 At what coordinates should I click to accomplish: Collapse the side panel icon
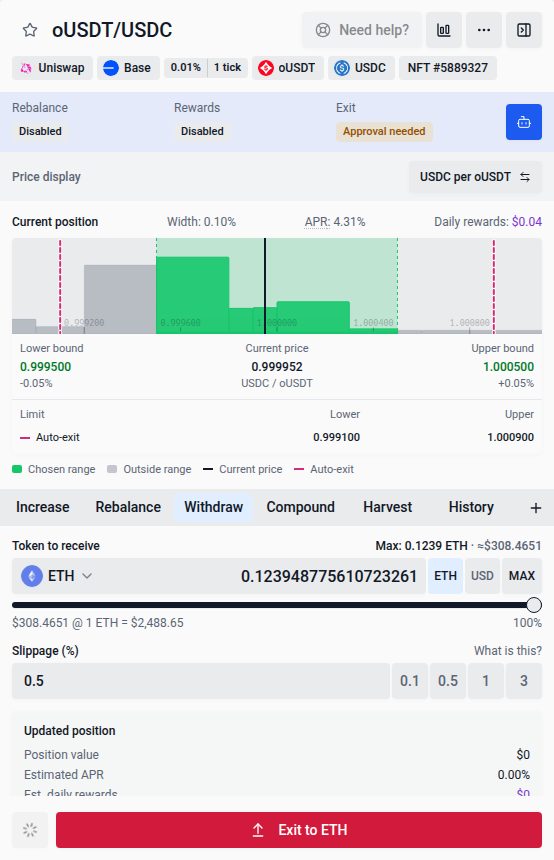tap(524, 30)
